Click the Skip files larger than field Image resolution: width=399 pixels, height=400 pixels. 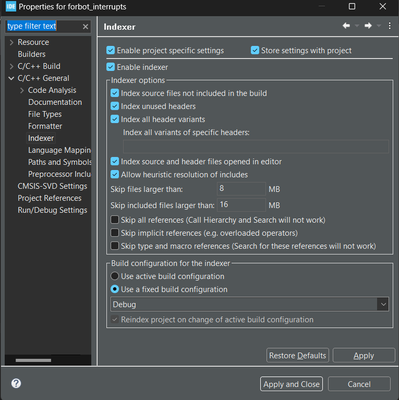241,189
